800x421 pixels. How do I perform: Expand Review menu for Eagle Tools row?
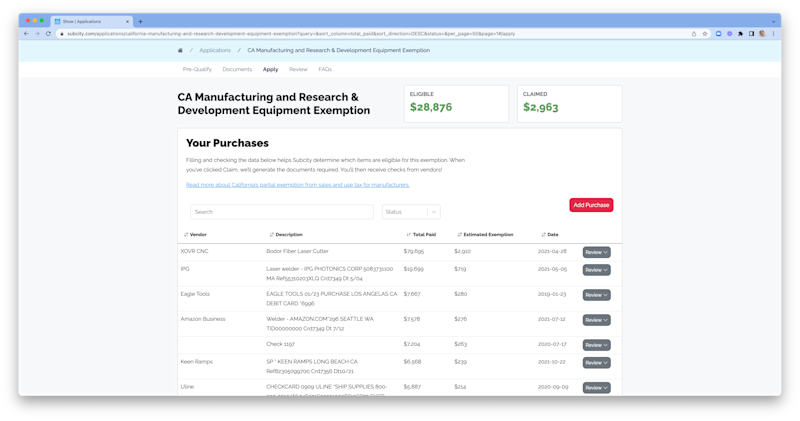point(596,295)
